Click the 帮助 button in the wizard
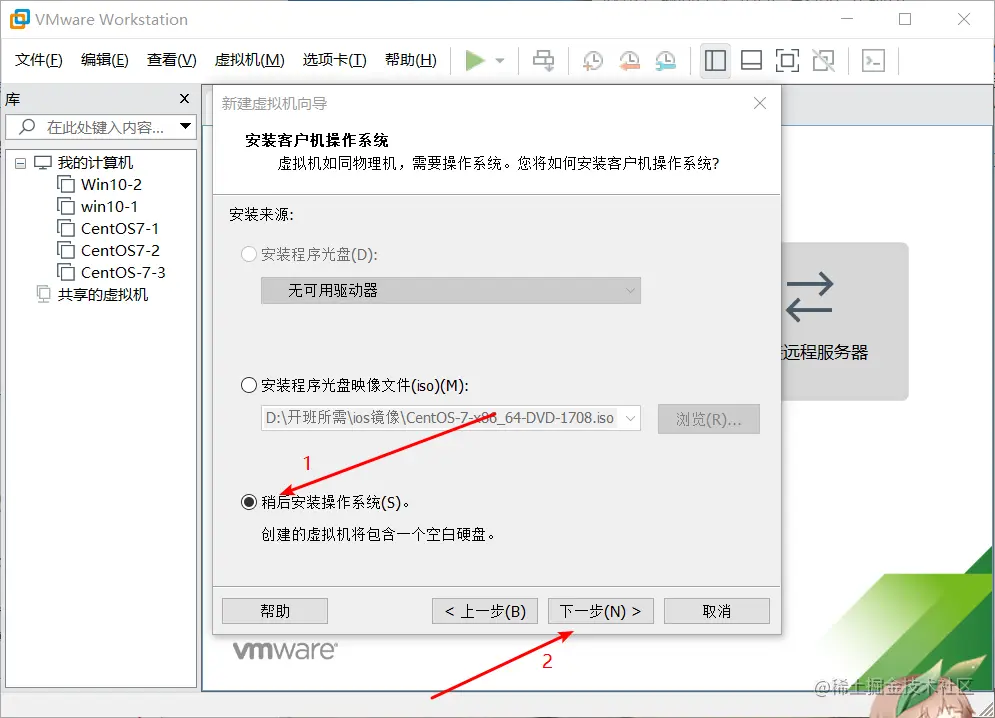The height and width of the screenshot is (718, 995). [x=275, y=611]
